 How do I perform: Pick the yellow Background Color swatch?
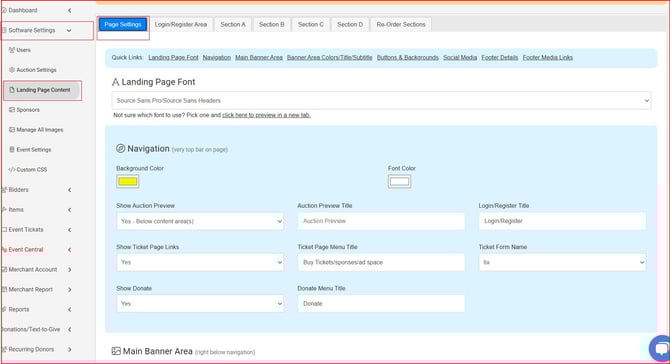click(x=127, y=182)
